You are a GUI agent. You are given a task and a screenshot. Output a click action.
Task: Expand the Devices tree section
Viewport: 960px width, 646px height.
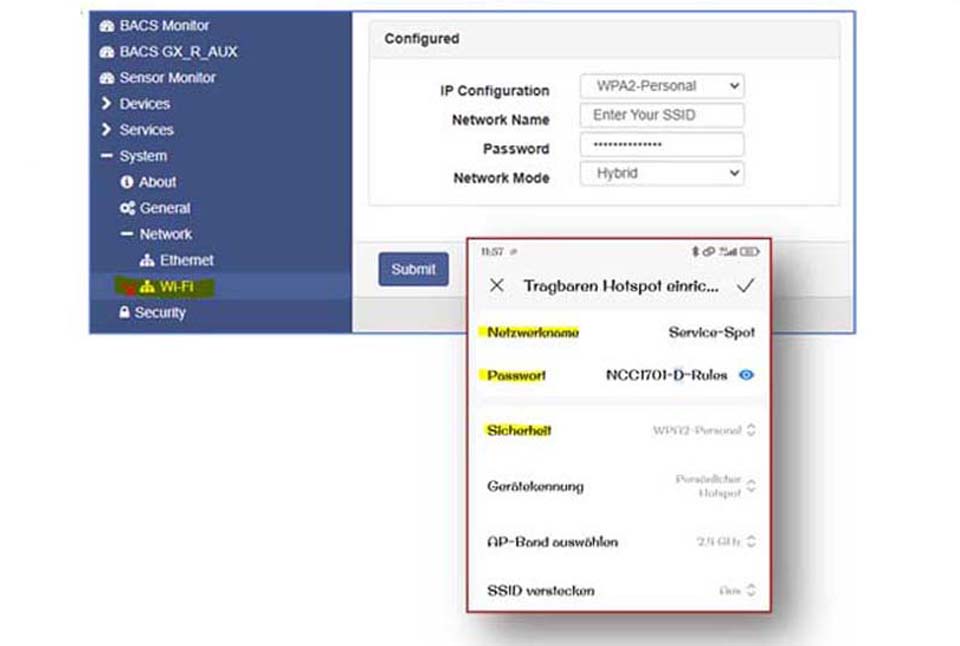tap(107, 103)
